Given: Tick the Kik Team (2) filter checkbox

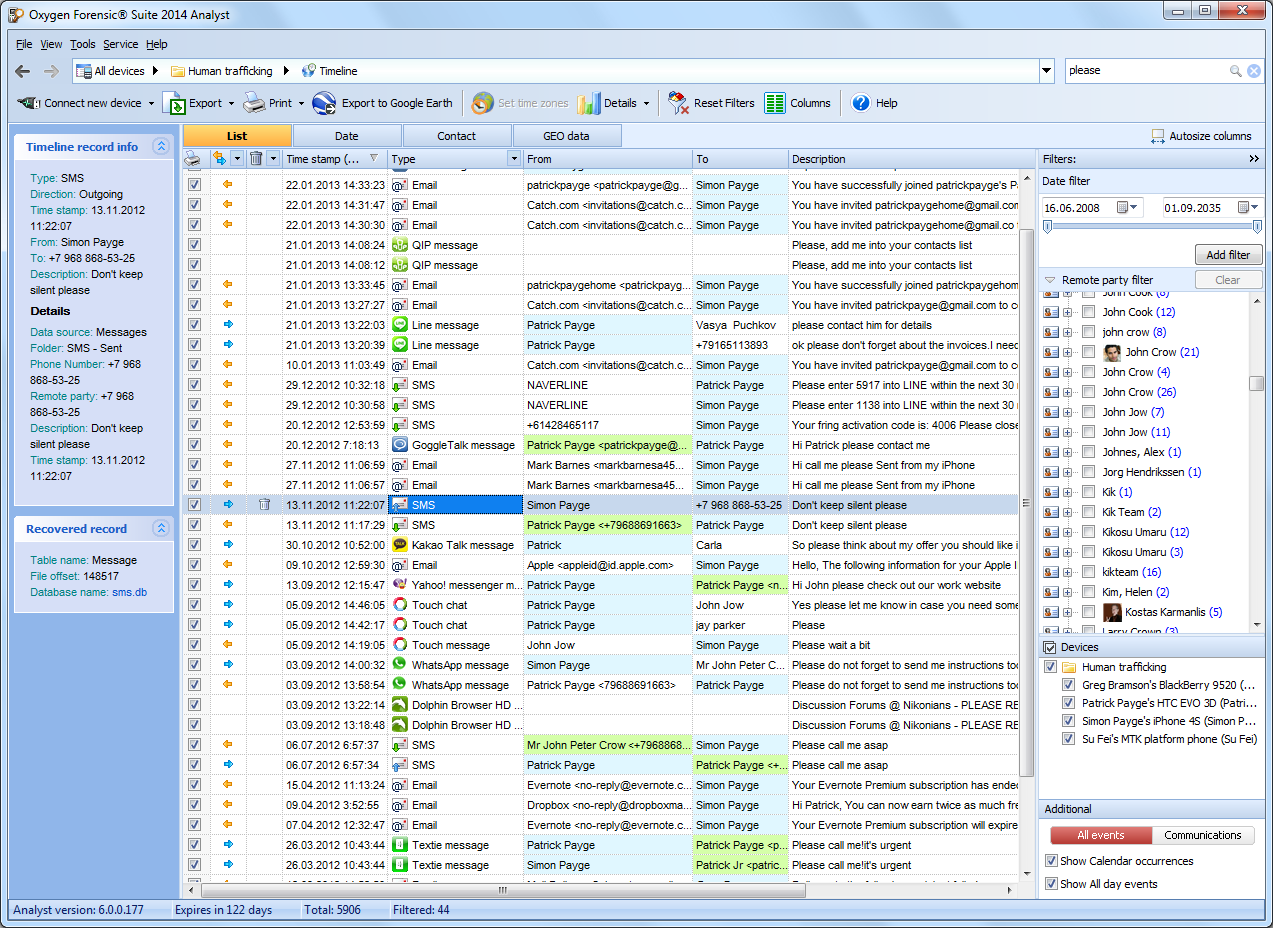Looking at the screenshot, I should click(x=1089, y=512).
